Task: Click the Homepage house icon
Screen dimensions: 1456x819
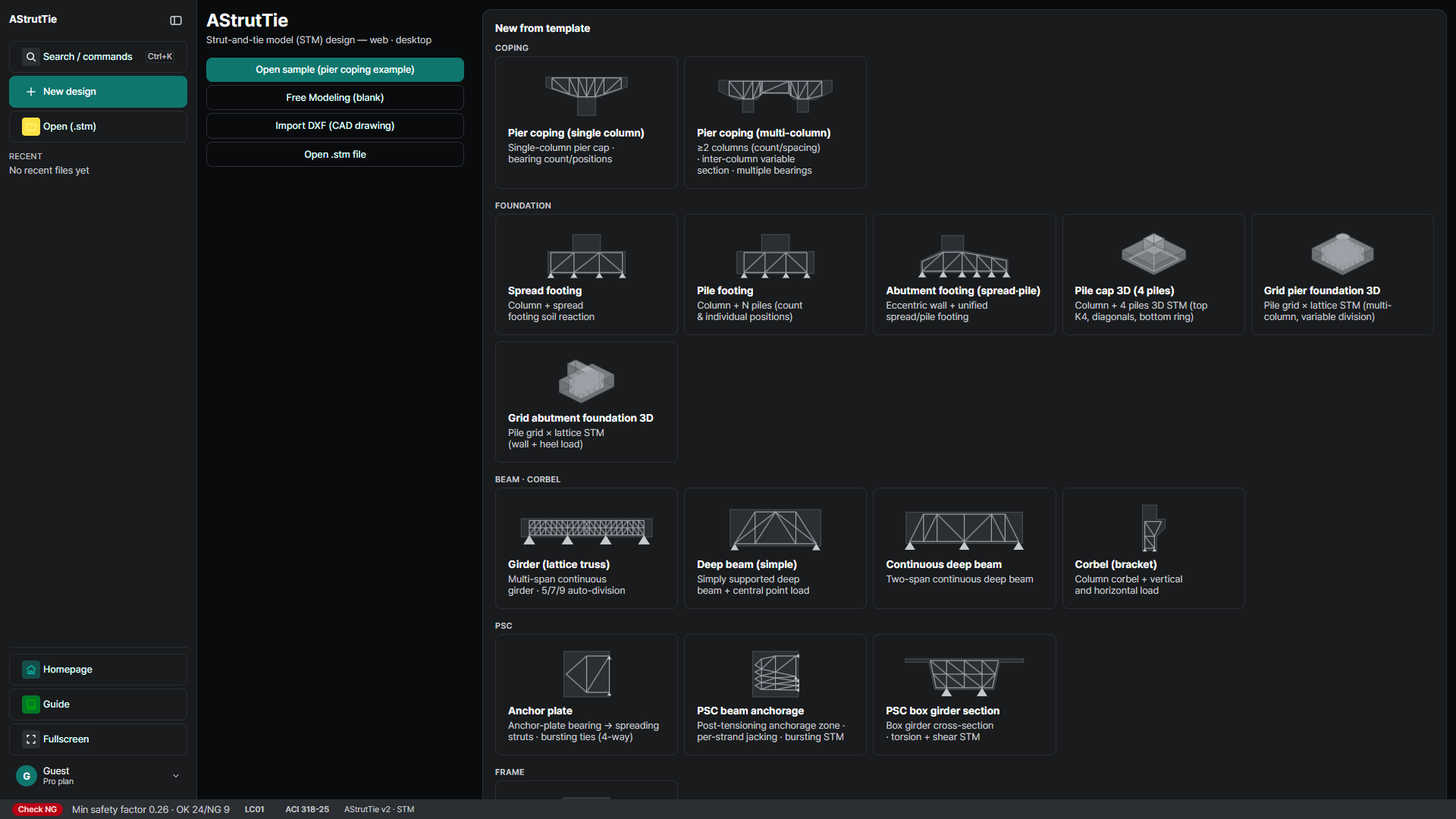Action: [31, 670]
